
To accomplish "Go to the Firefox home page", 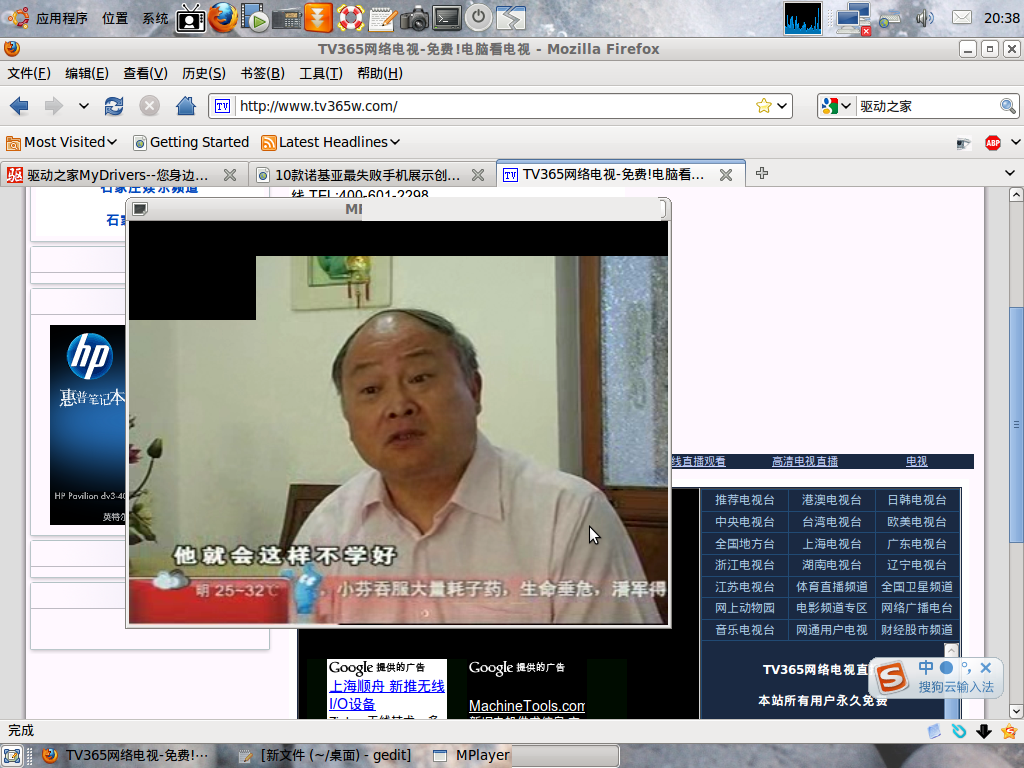I will click(x=185, y=106).
